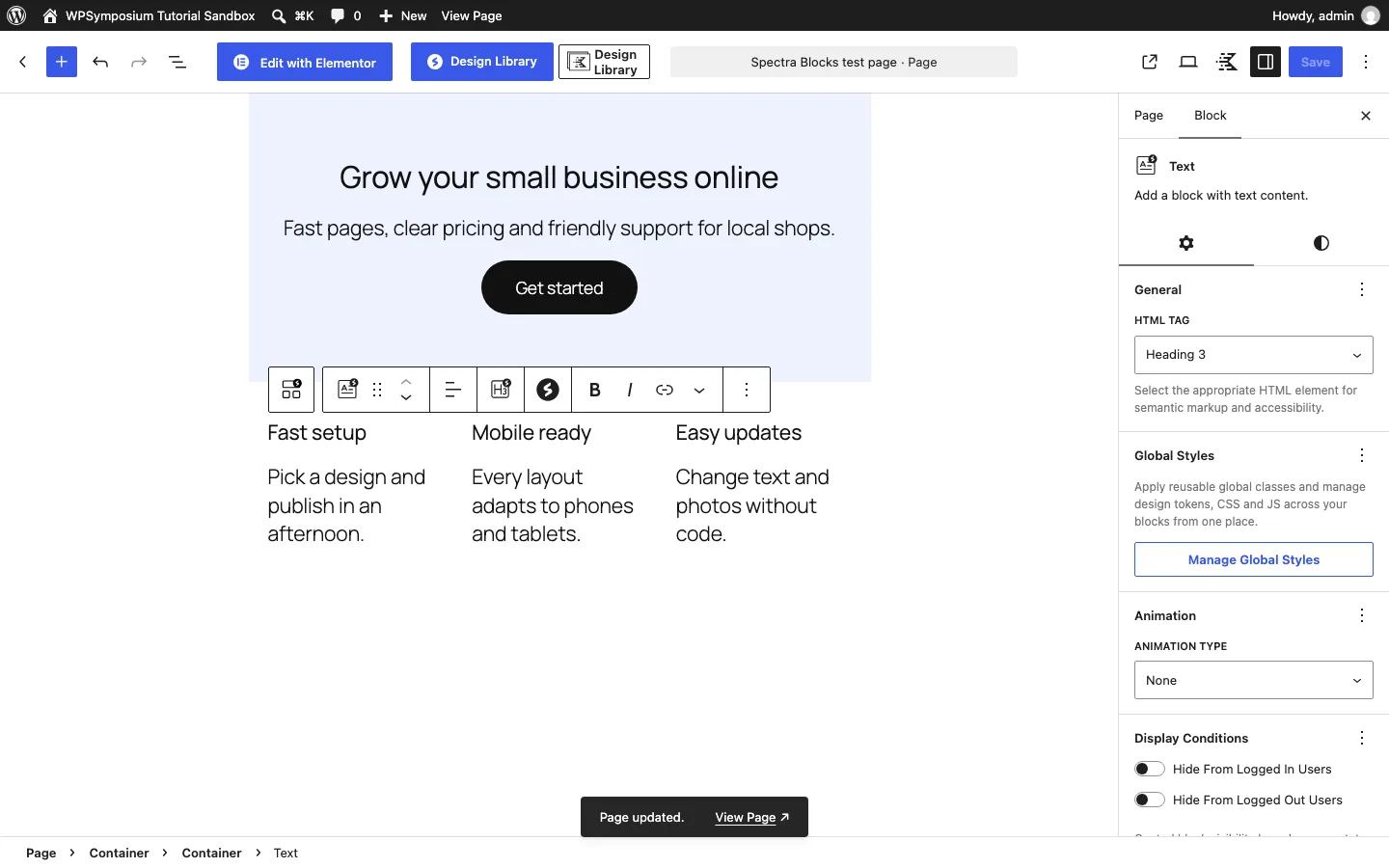Toggle italic formatting
Viewport: 1389px width, 868px height.
click(630, 390)
